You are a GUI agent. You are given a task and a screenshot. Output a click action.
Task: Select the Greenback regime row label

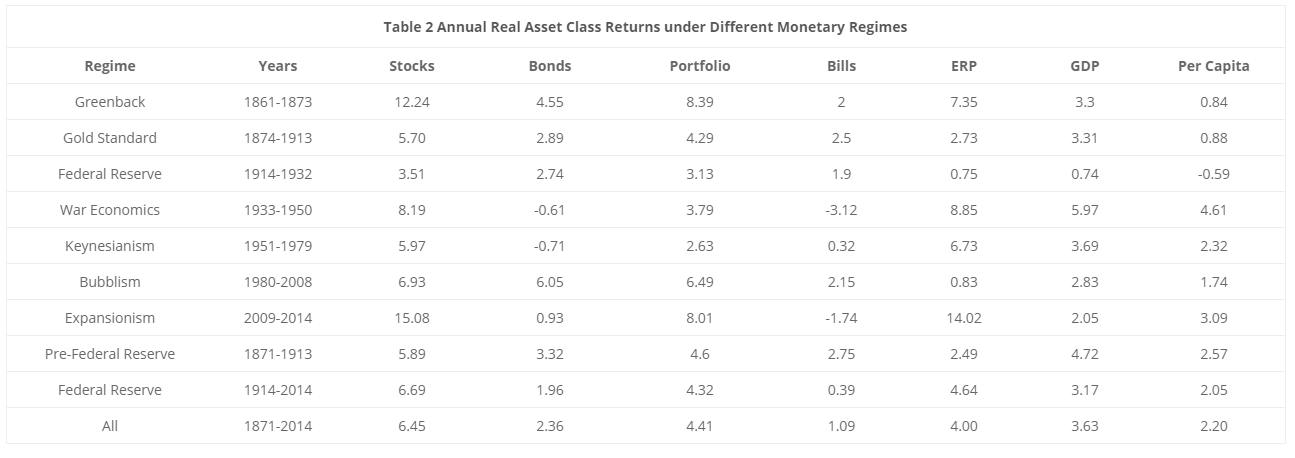point(110,102)
